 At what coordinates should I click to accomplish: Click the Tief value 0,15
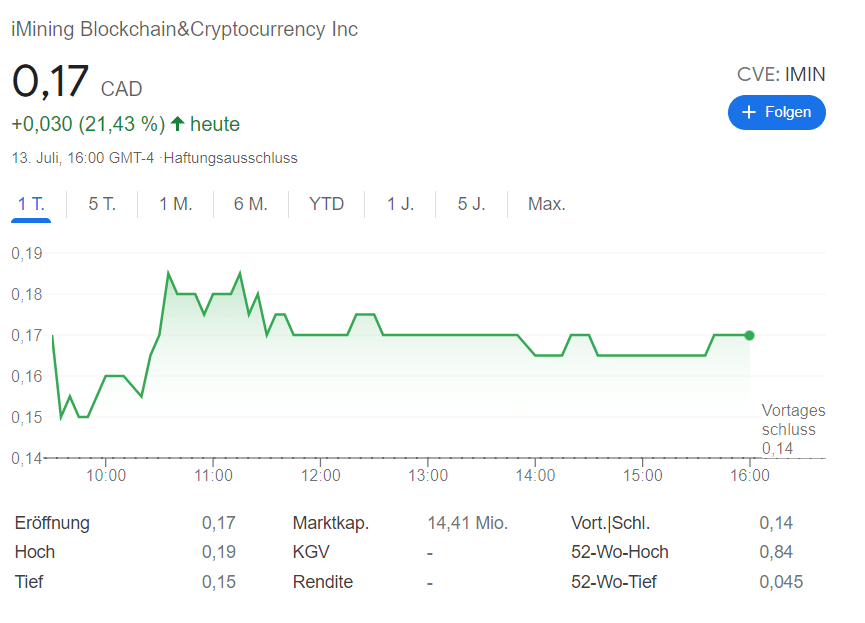point(218,582)
